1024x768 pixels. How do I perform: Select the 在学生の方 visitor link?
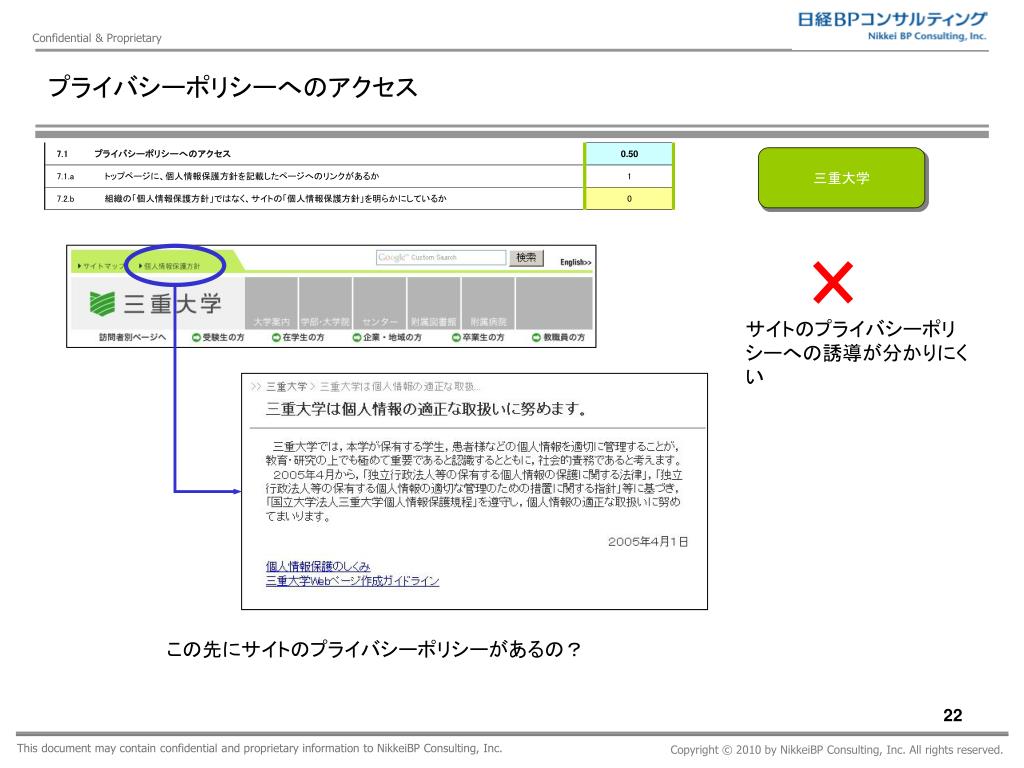(x=304, y=338)
